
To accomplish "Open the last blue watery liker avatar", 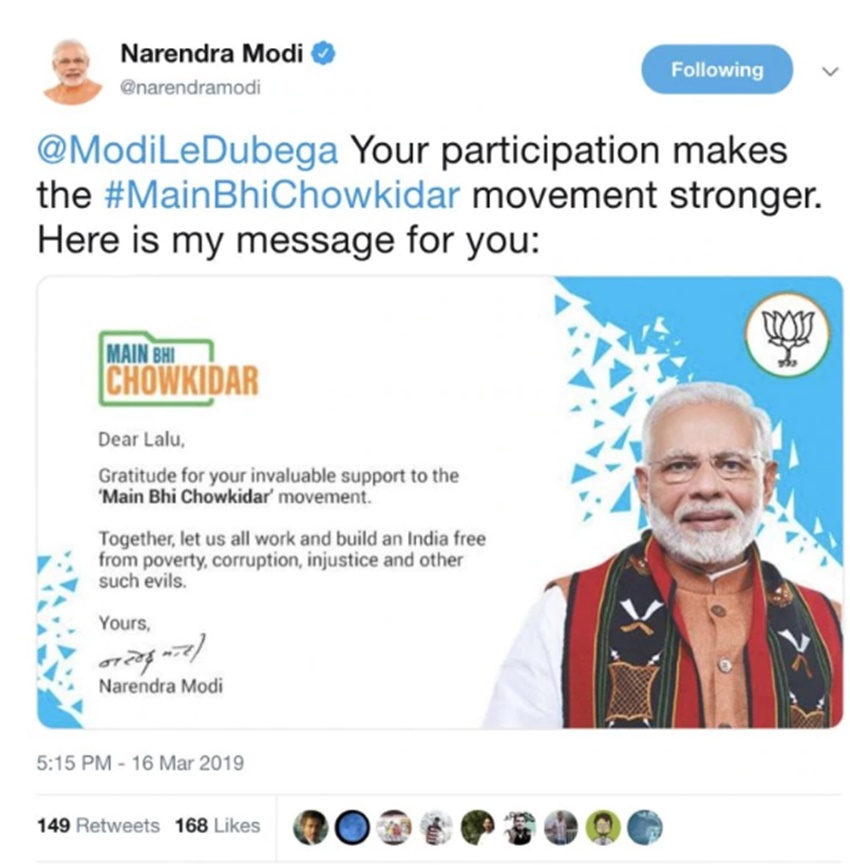I will point(645,827).
